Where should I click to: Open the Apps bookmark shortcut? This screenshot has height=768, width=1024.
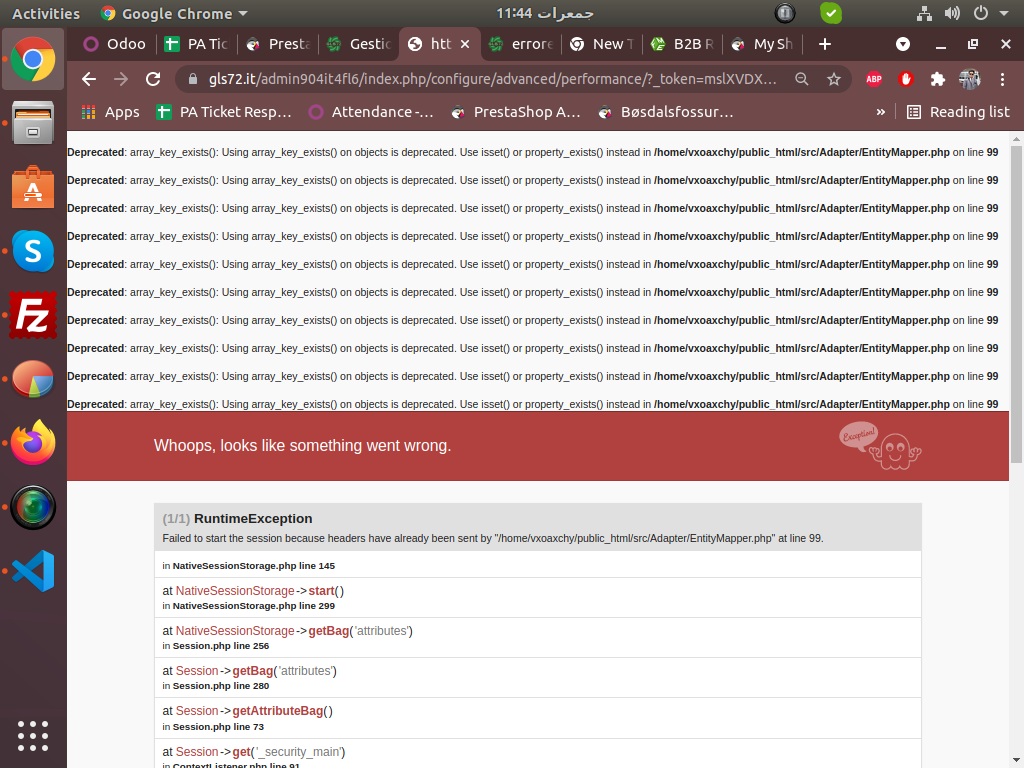tap(110, 112)
